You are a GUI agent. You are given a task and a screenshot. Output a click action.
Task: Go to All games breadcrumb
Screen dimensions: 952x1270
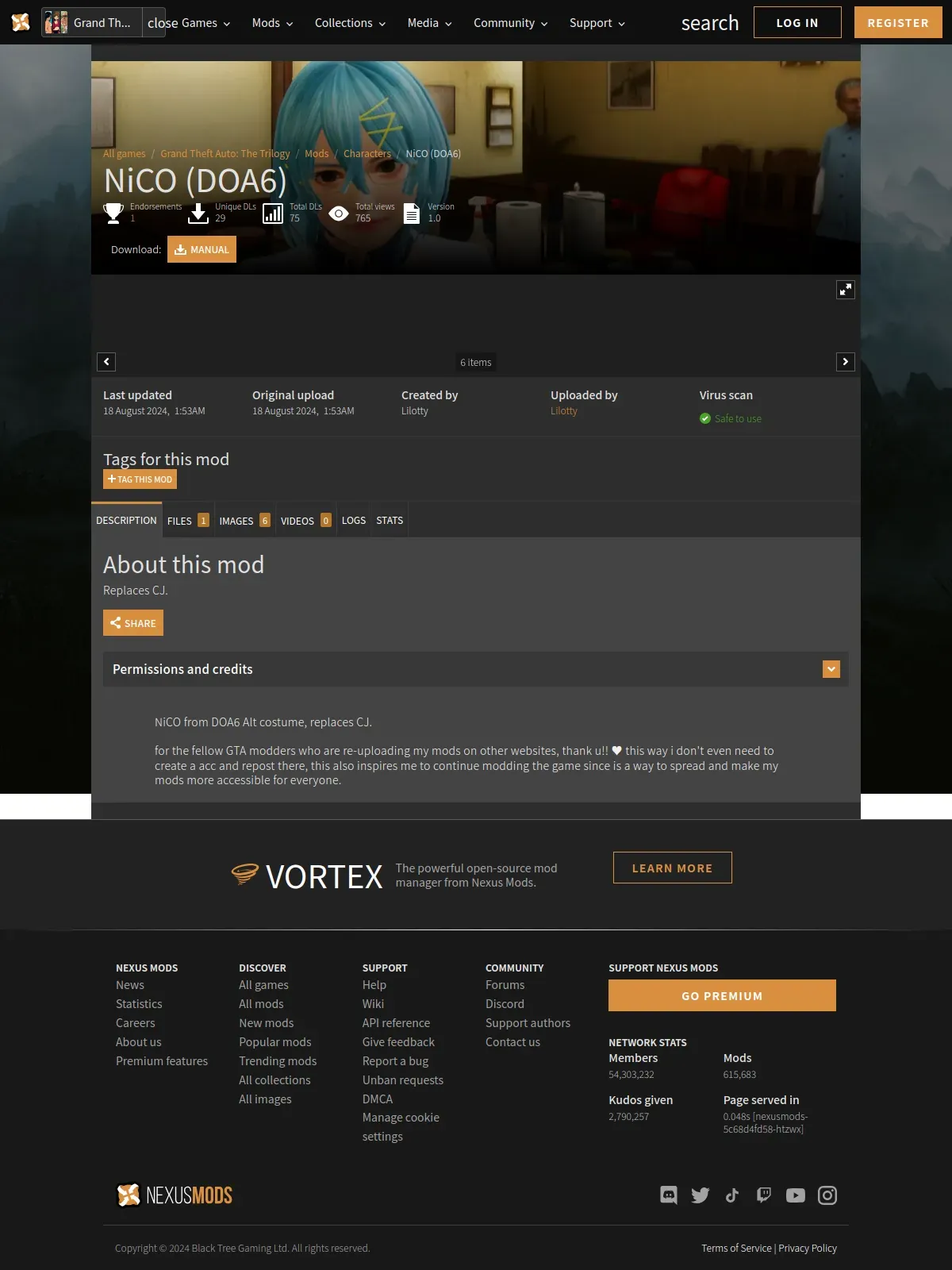tap(125, 153)
